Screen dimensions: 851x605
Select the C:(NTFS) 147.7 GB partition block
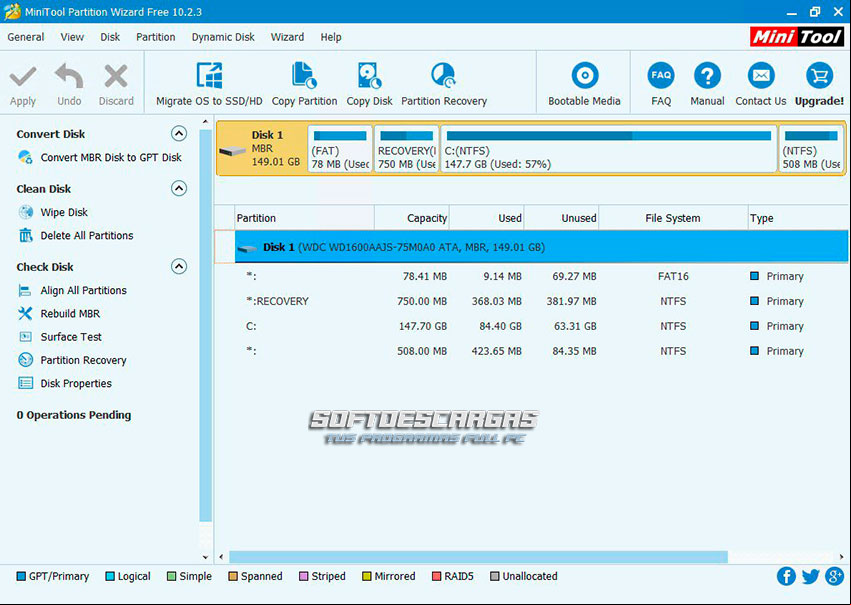tap(608, 149)
